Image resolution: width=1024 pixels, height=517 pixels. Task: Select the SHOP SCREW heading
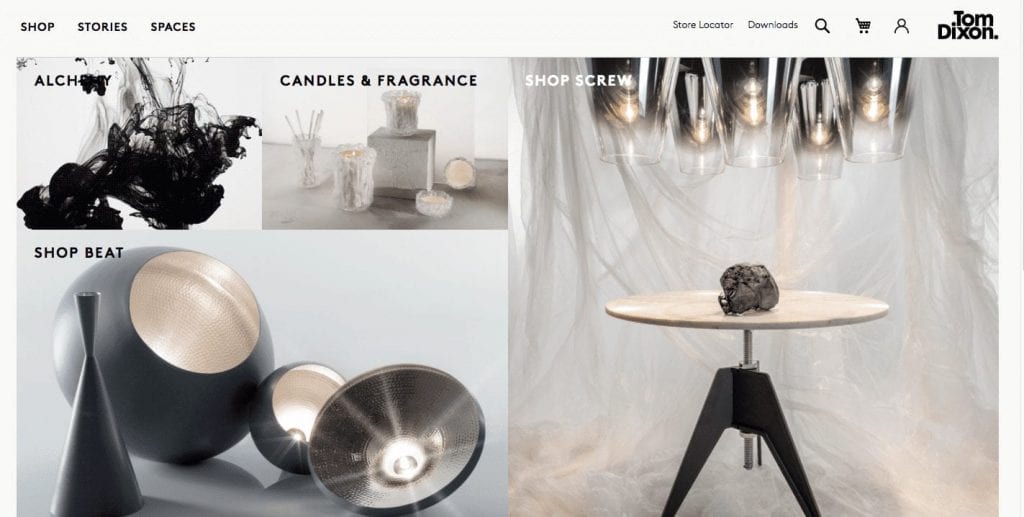click(578, 80)
